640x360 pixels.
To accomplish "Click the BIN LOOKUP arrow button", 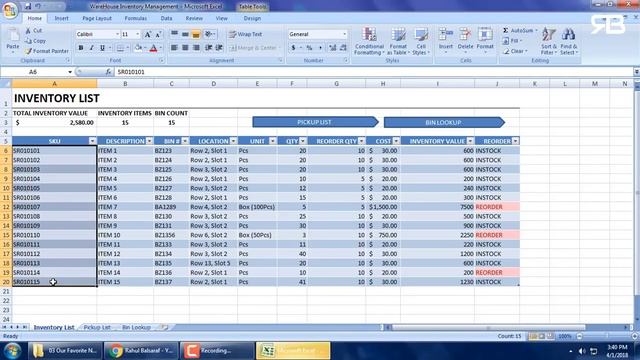I will pyautogui.click(x=444, y=122).
